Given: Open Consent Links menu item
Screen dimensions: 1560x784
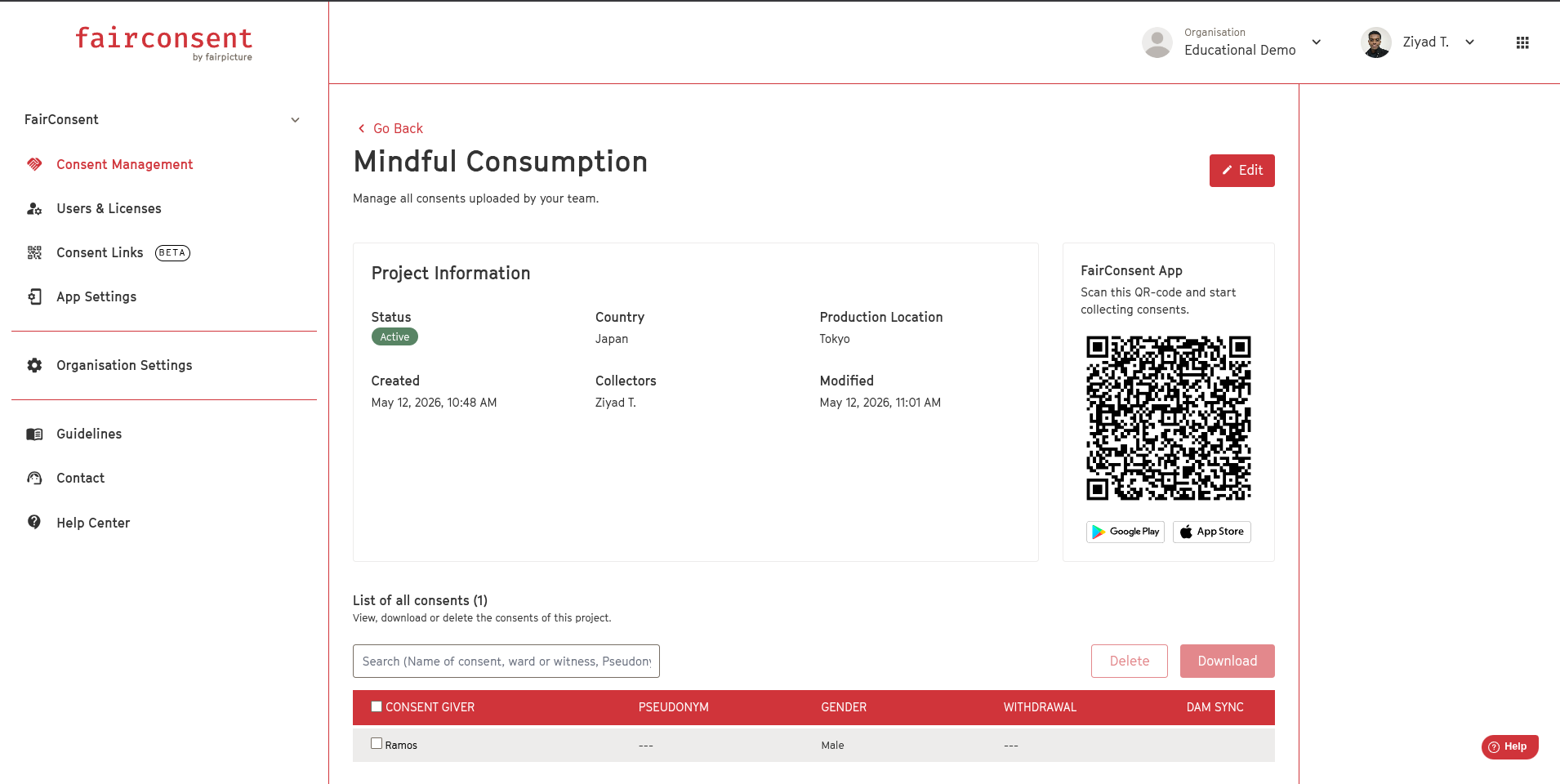Looking at the screenshot, I should [100, 252].
